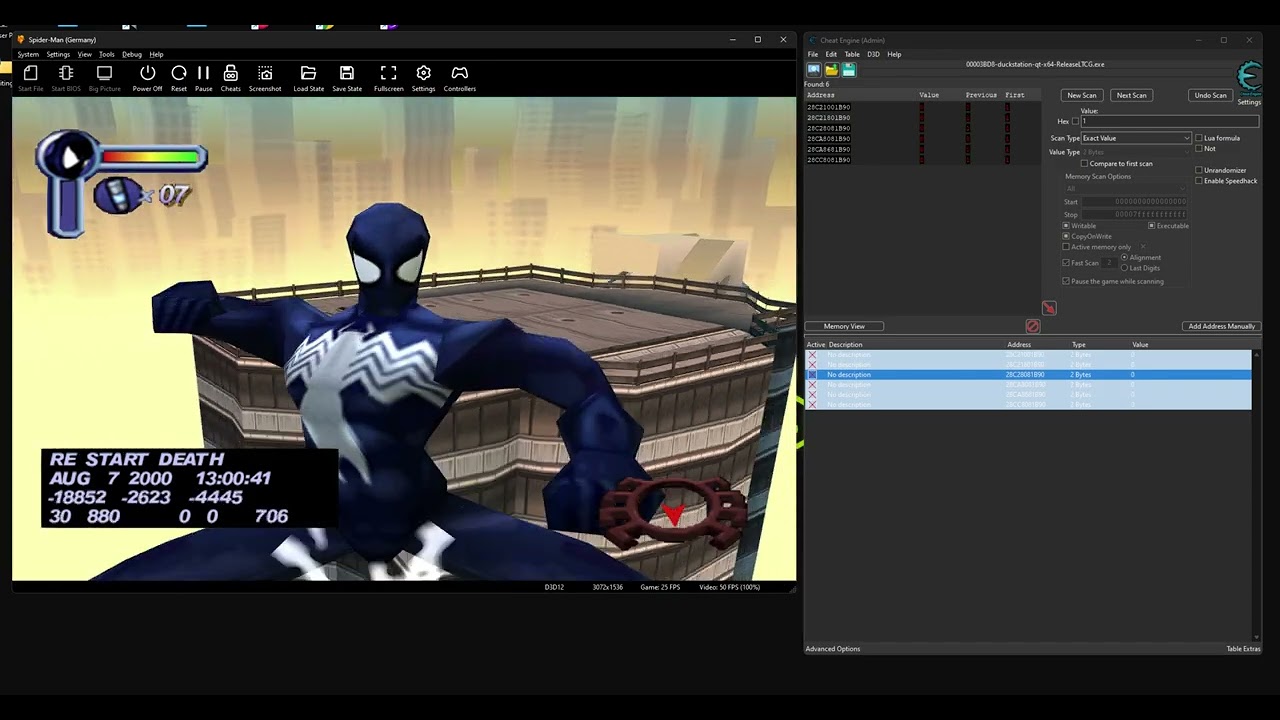Select the Last Digits radio button

click(1124, 268)
